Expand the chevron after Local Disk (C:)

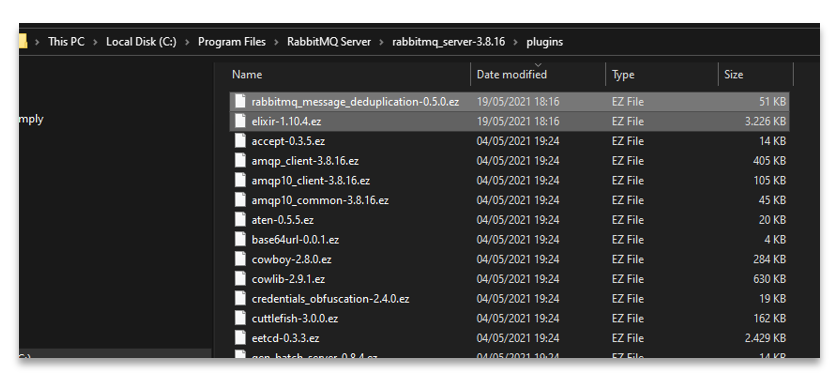[x=188, y=41]
